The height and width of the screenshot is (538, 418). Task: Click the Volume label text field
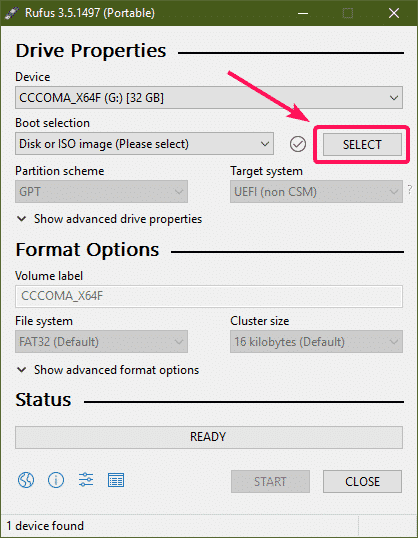[x=209, y=296]
